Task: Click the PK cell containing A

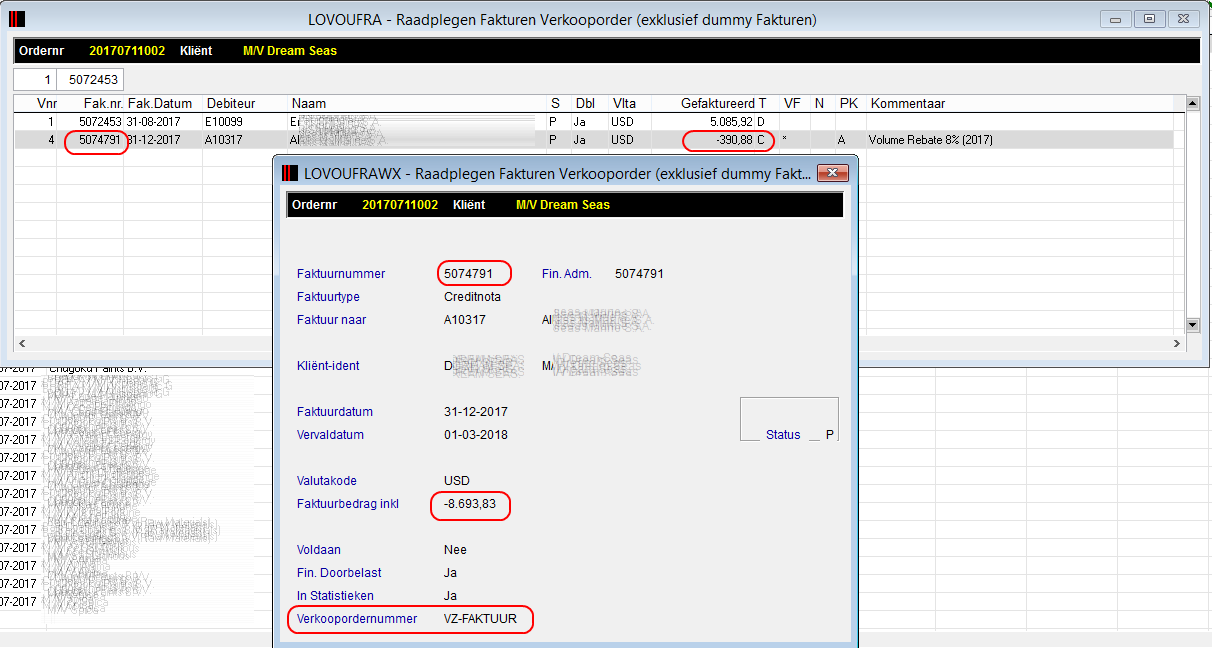Action: coord(842,140)
